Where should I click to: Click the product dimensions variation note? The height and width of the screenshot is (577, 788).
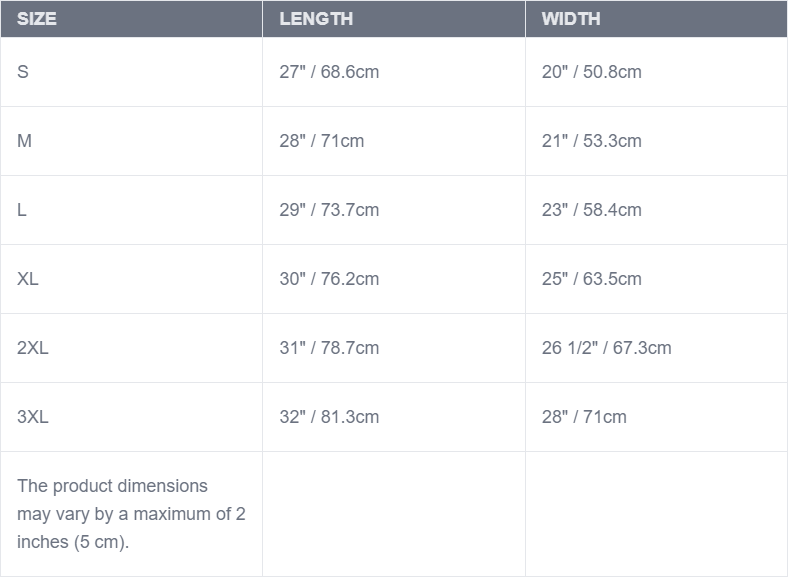pos(131,514)
